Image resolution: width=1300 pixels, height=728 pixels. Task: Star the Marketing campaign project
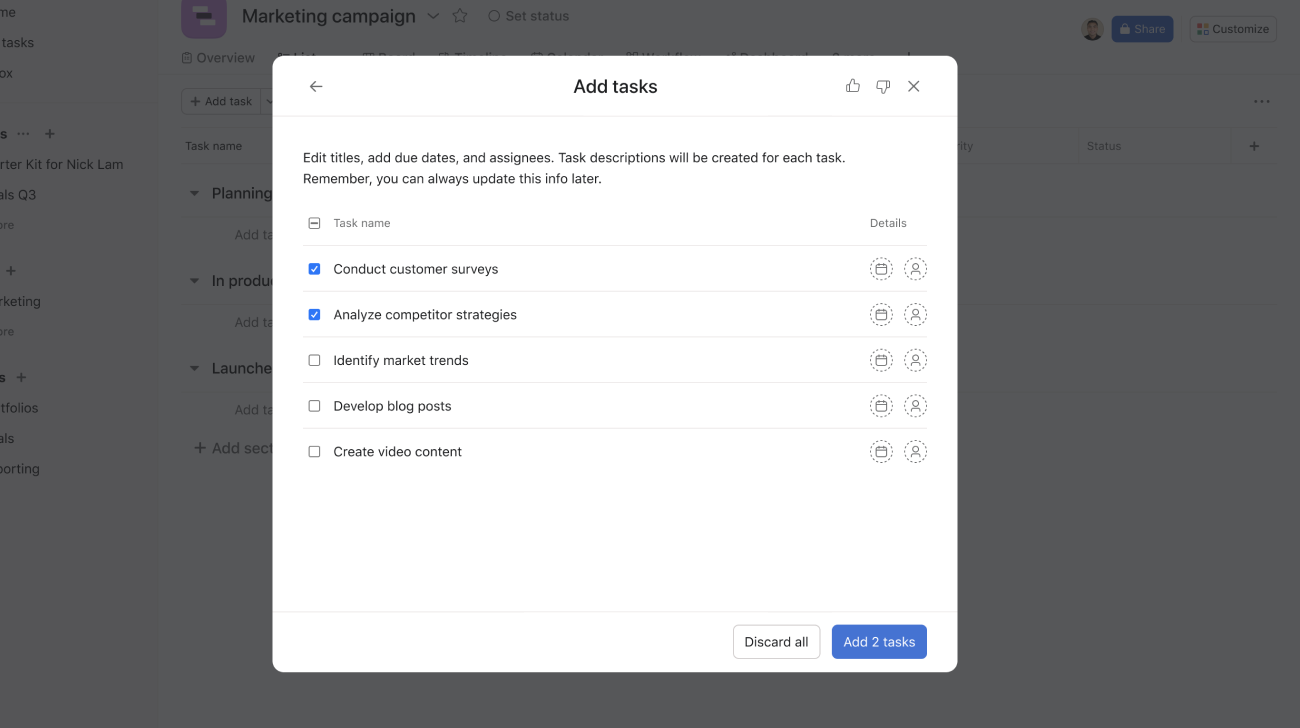point(459,15)
